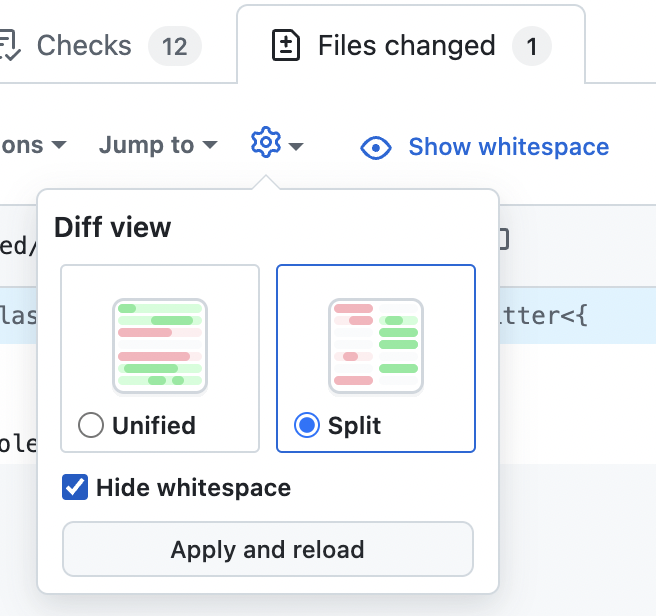
Task: Click the Checks count badge showing 12
Action: point(174,46)
